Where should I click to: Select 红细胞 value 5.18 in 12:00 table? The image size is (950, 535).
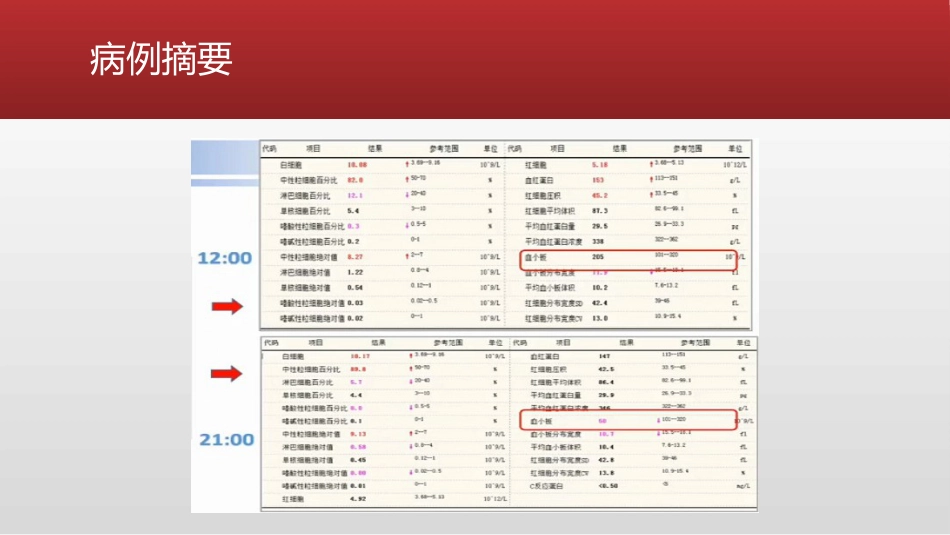coord(600,165)
